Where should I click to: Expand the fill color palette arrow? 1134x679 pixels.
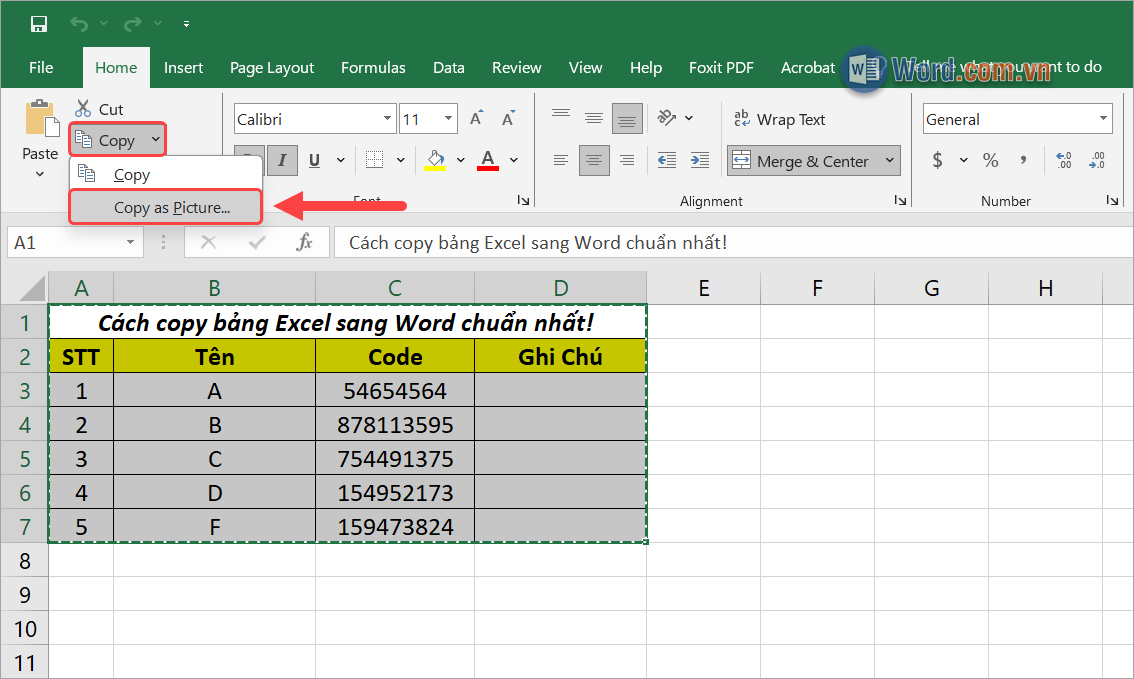[461, 160]
